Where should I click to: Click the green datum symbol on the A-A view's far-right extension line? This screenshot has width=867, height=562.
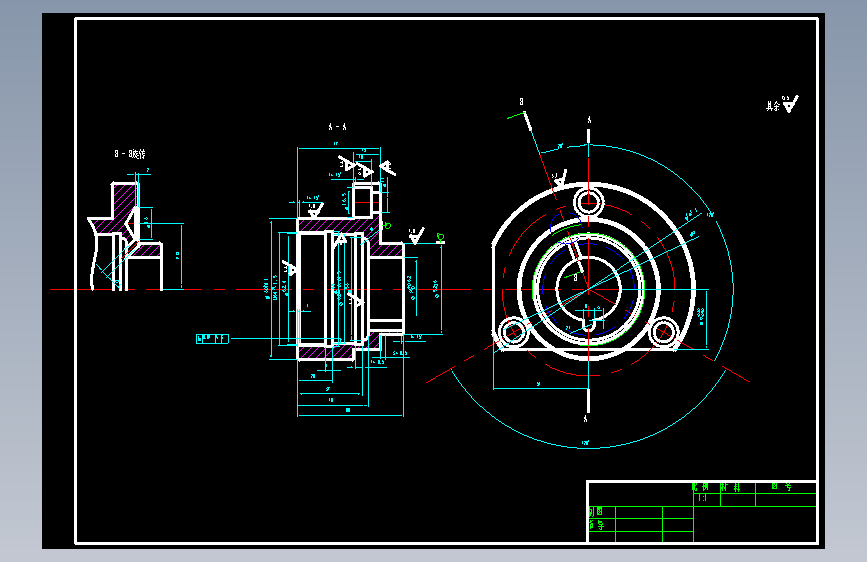pos(440,238)
